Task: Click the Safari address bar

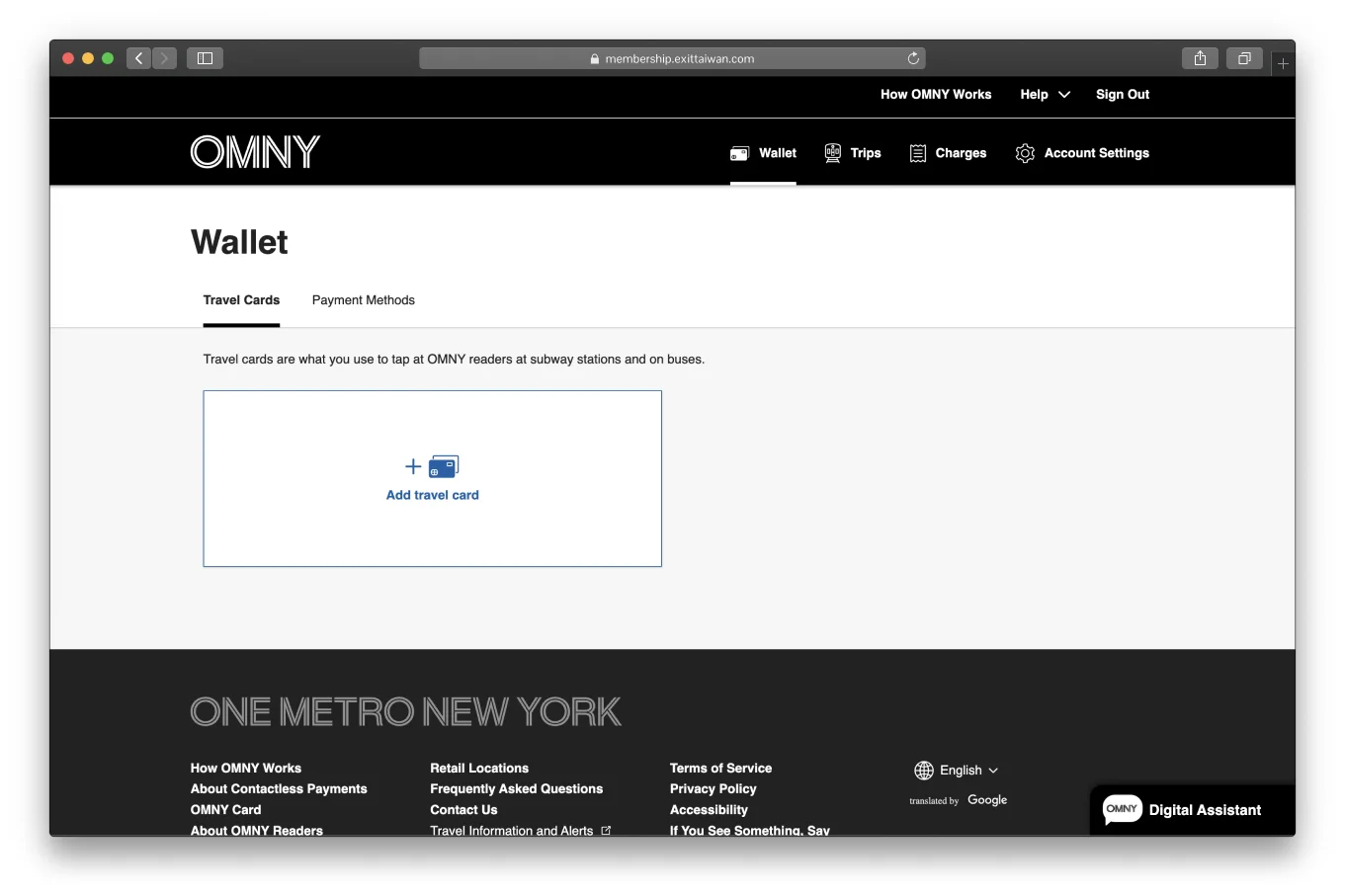Action: (x=672, y=58)
